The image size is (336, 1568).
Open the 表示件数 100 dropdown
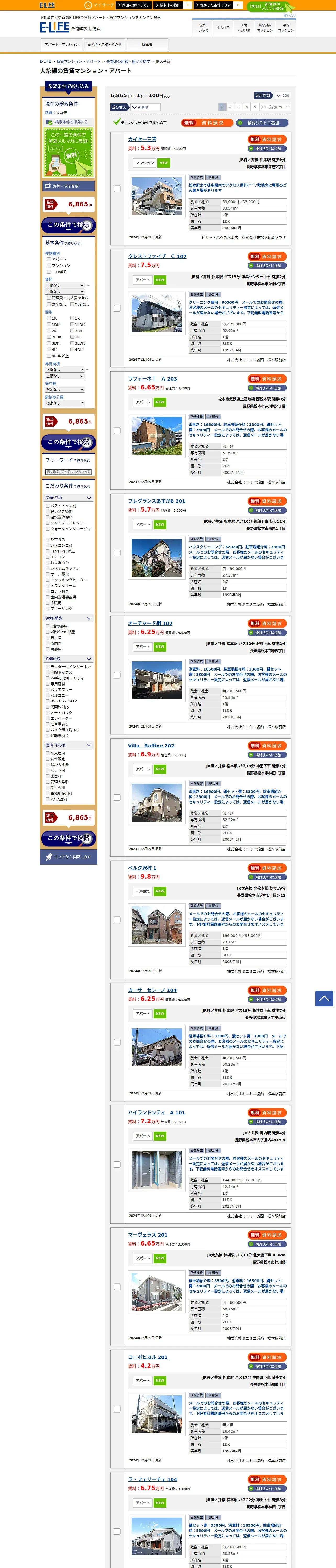(x=282, y=96)
